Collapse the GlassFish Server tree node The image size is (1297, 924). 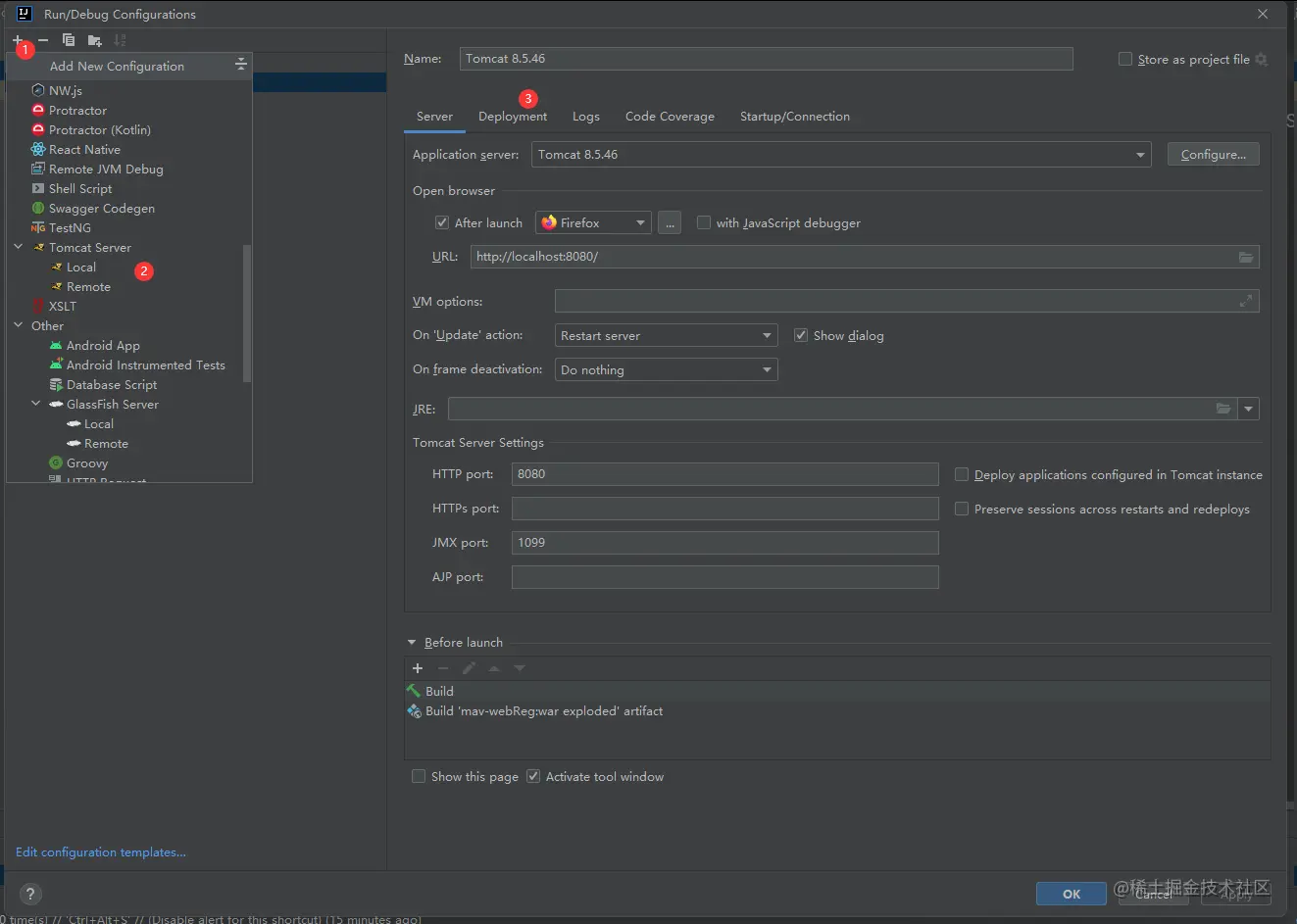(x=36, y=404)
